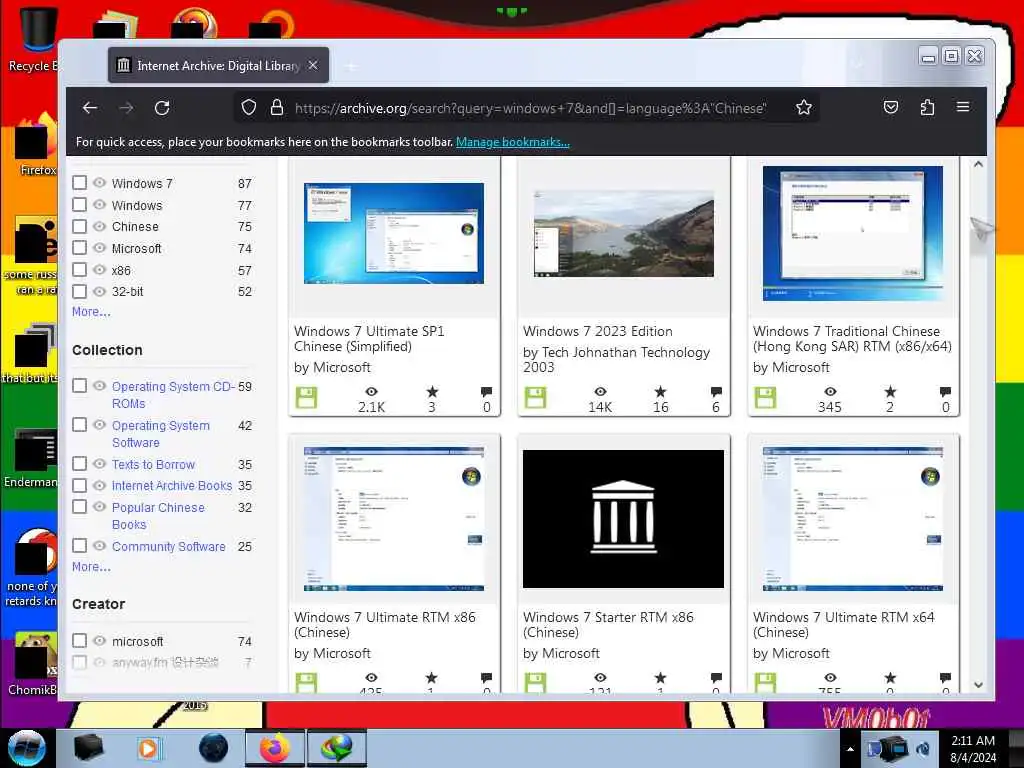Toggle the eye icon next to Internet Archive Books

tap(99, 485)
